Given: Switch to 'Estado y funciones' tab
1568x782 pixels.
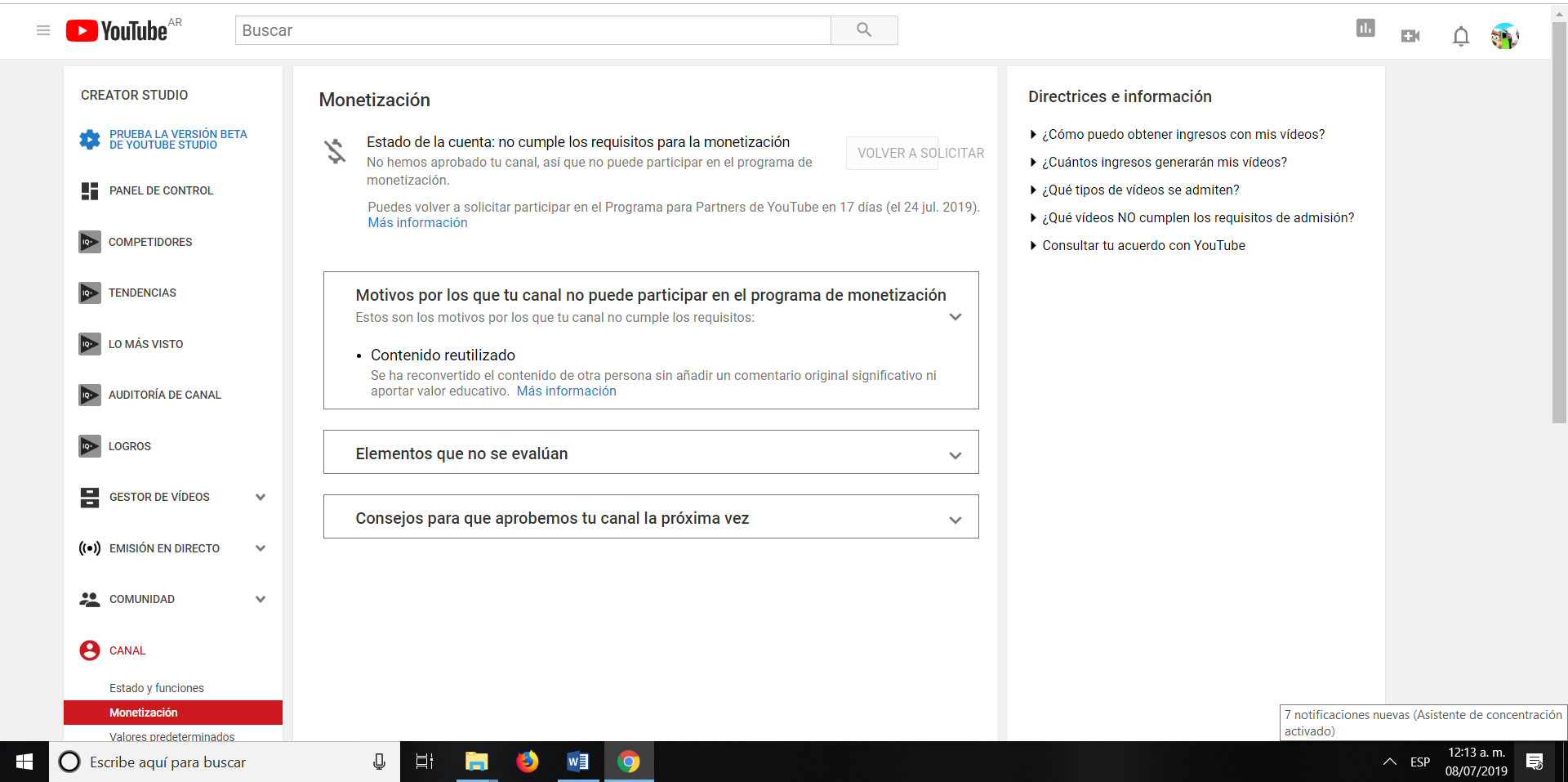Looking at the screenshot, I should (x=156, y=687).
